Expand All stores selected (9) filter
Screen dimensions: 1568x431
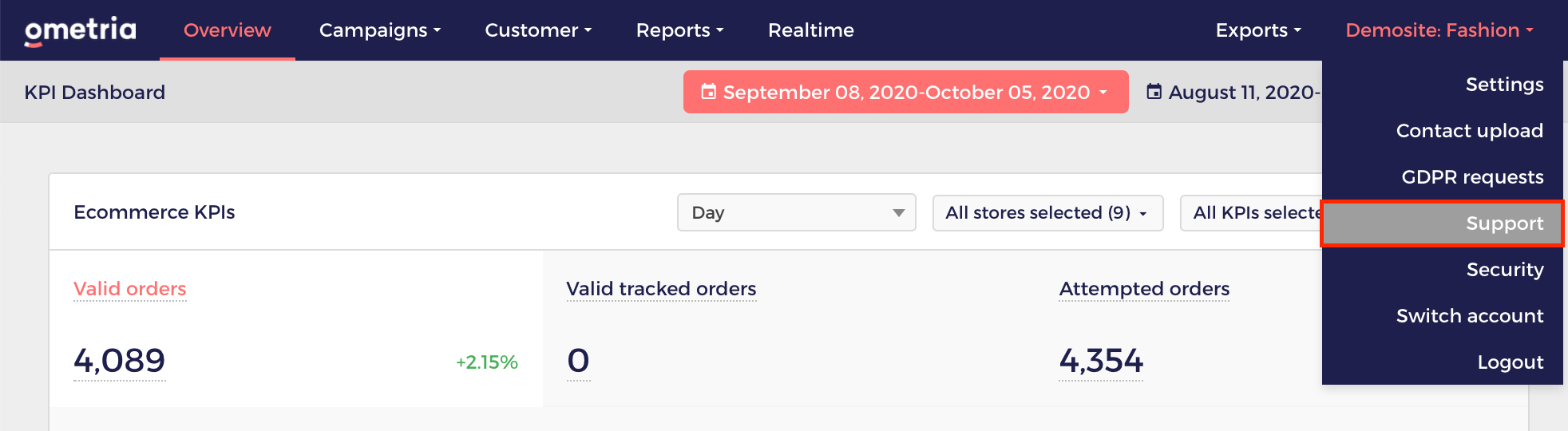1047,212
